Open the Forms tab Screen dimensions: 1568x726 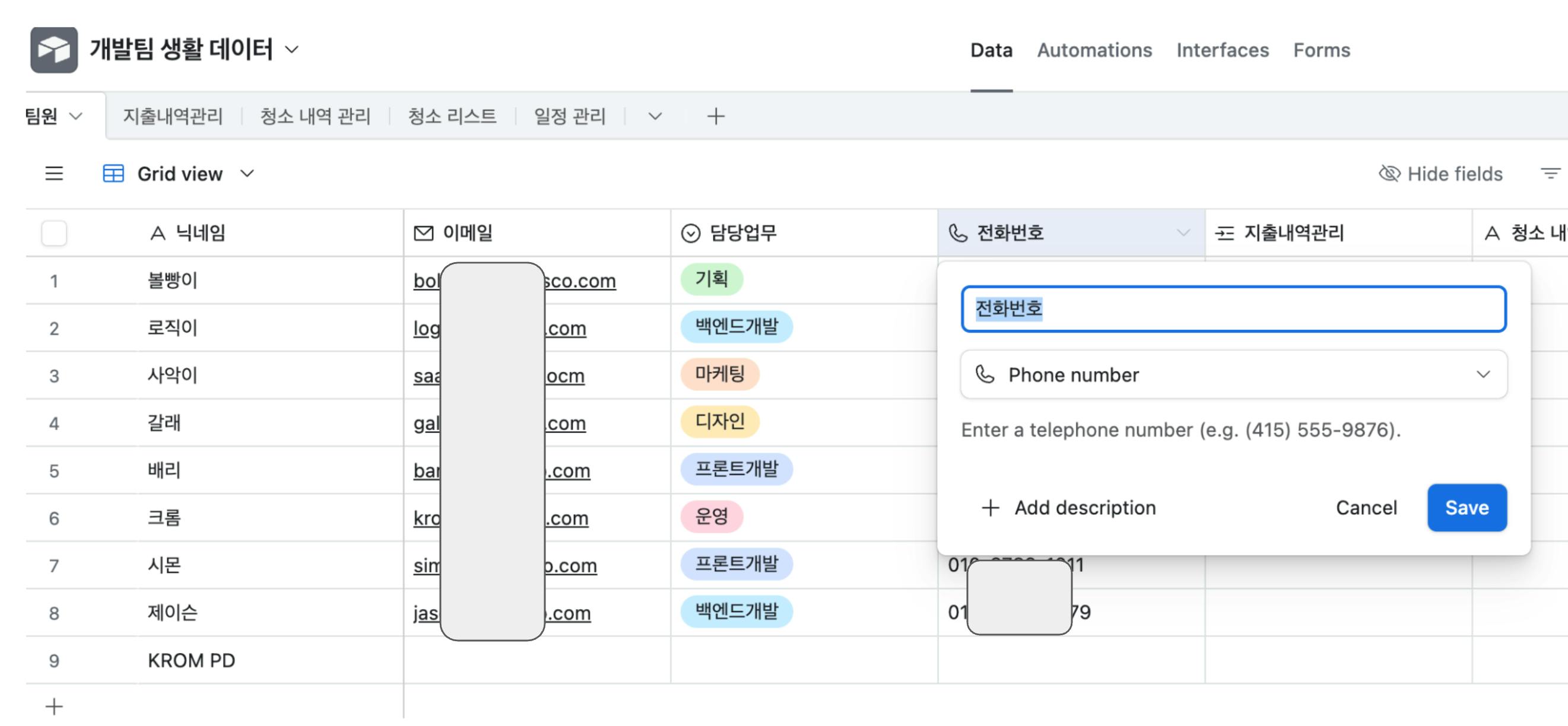coord(1322,50)
